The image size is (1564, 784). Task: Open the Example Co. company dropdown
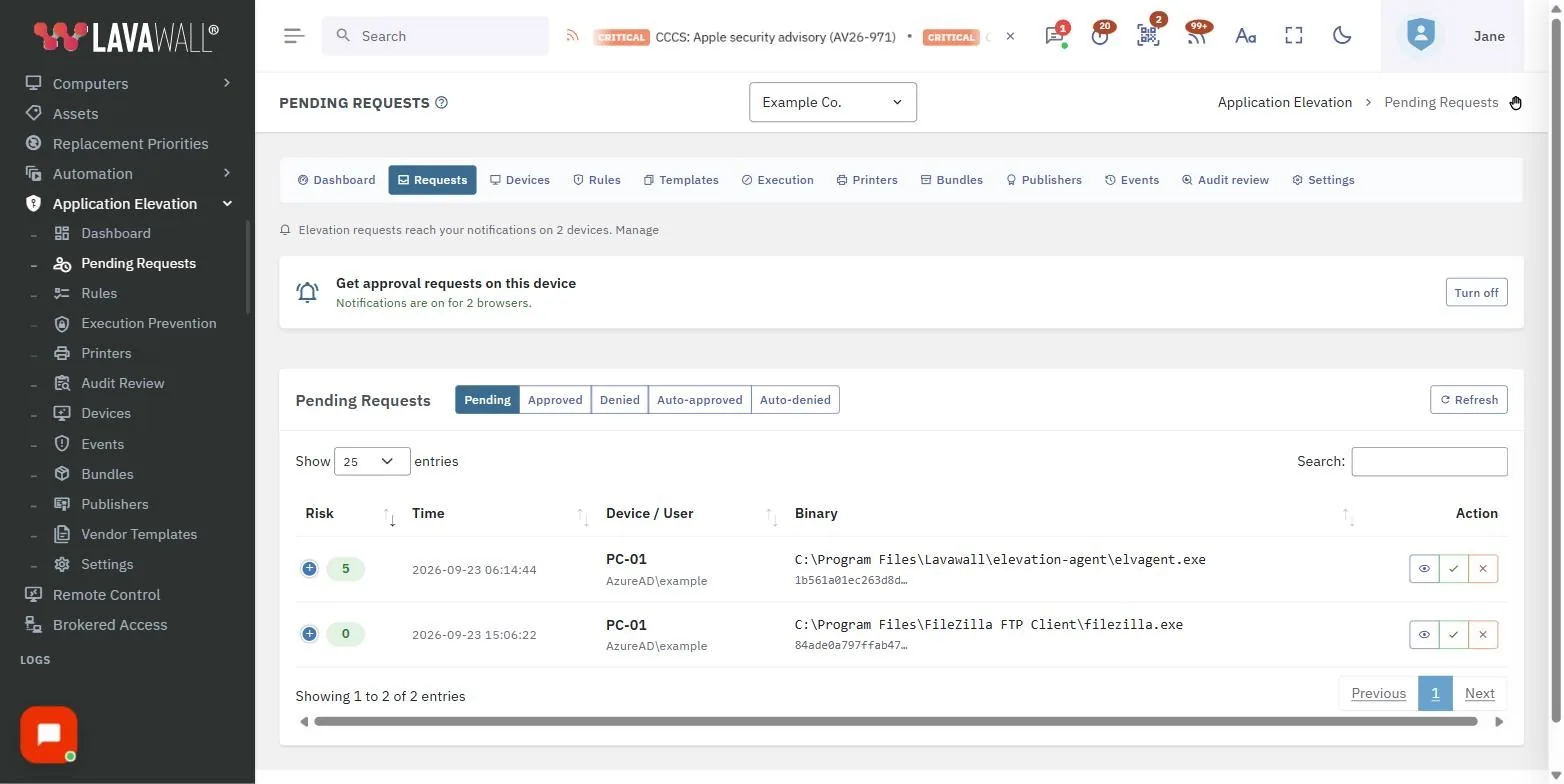pyautogui.click(x=833, y=102)
